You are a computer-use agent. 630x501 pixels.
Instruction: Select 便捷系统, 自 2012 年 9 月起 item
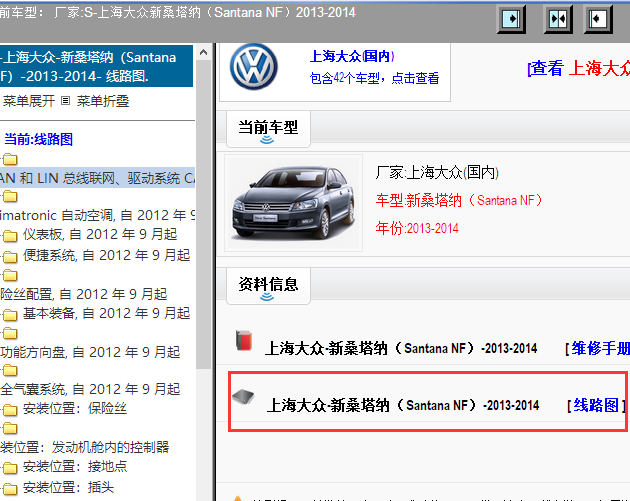pos(106,255)
